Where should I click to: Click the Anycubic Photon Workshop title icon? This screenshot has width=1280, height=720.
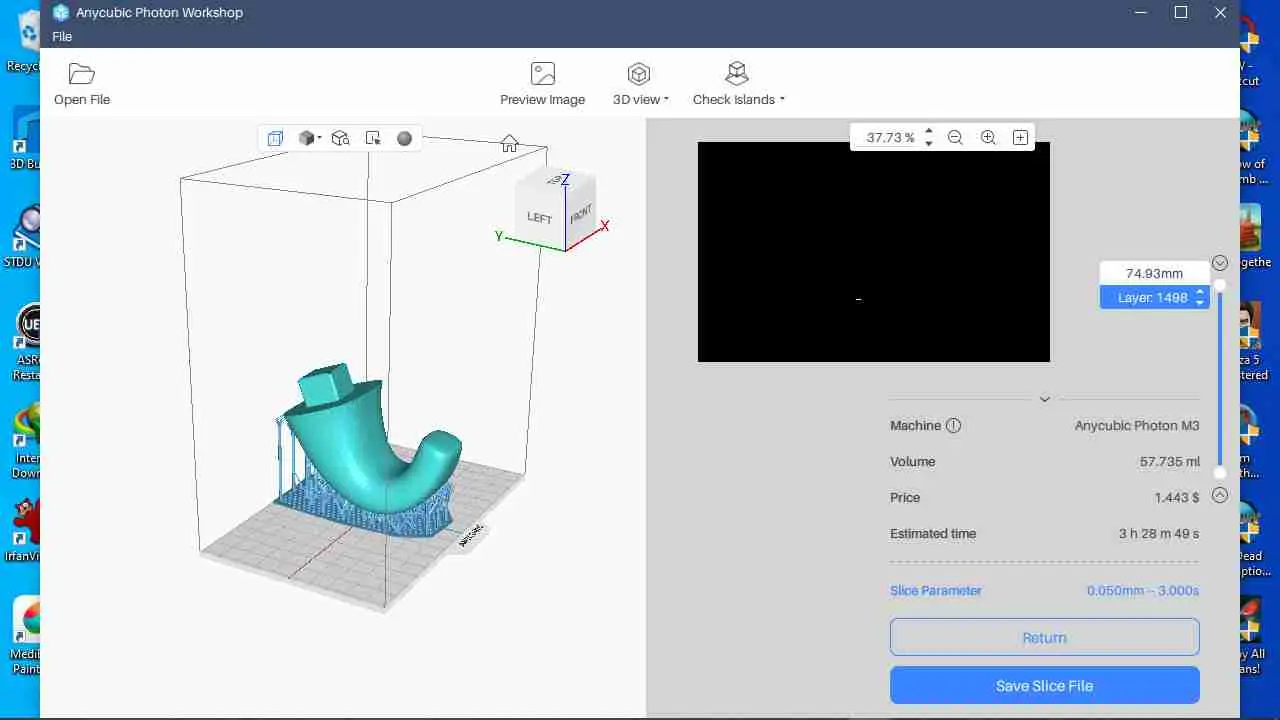(x=61, y=13)
